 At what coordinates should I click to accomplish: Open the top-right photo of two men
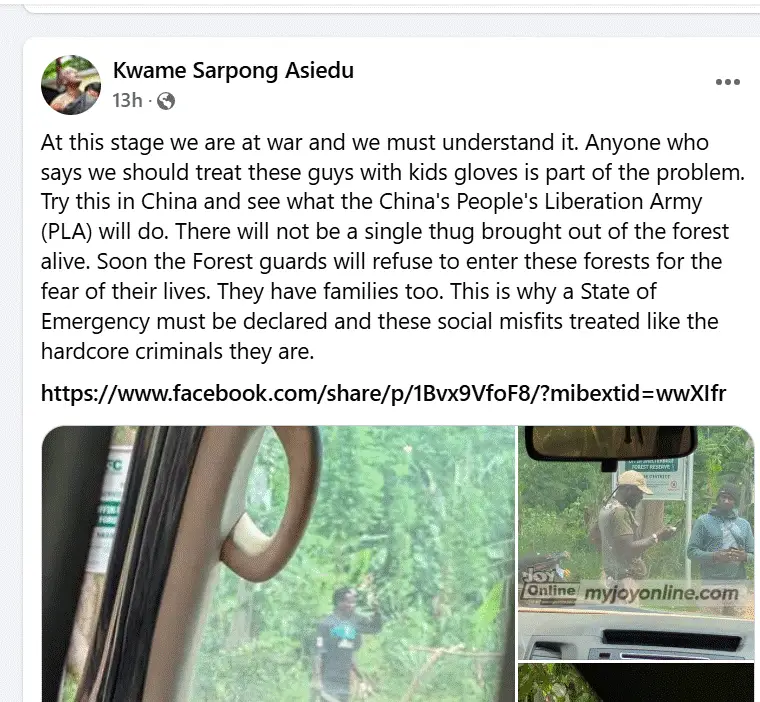pos(636,542)
